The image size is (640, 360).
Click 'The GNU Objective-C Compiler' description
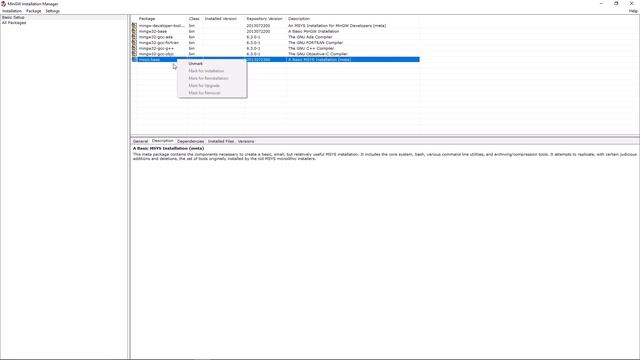point(318,54)
